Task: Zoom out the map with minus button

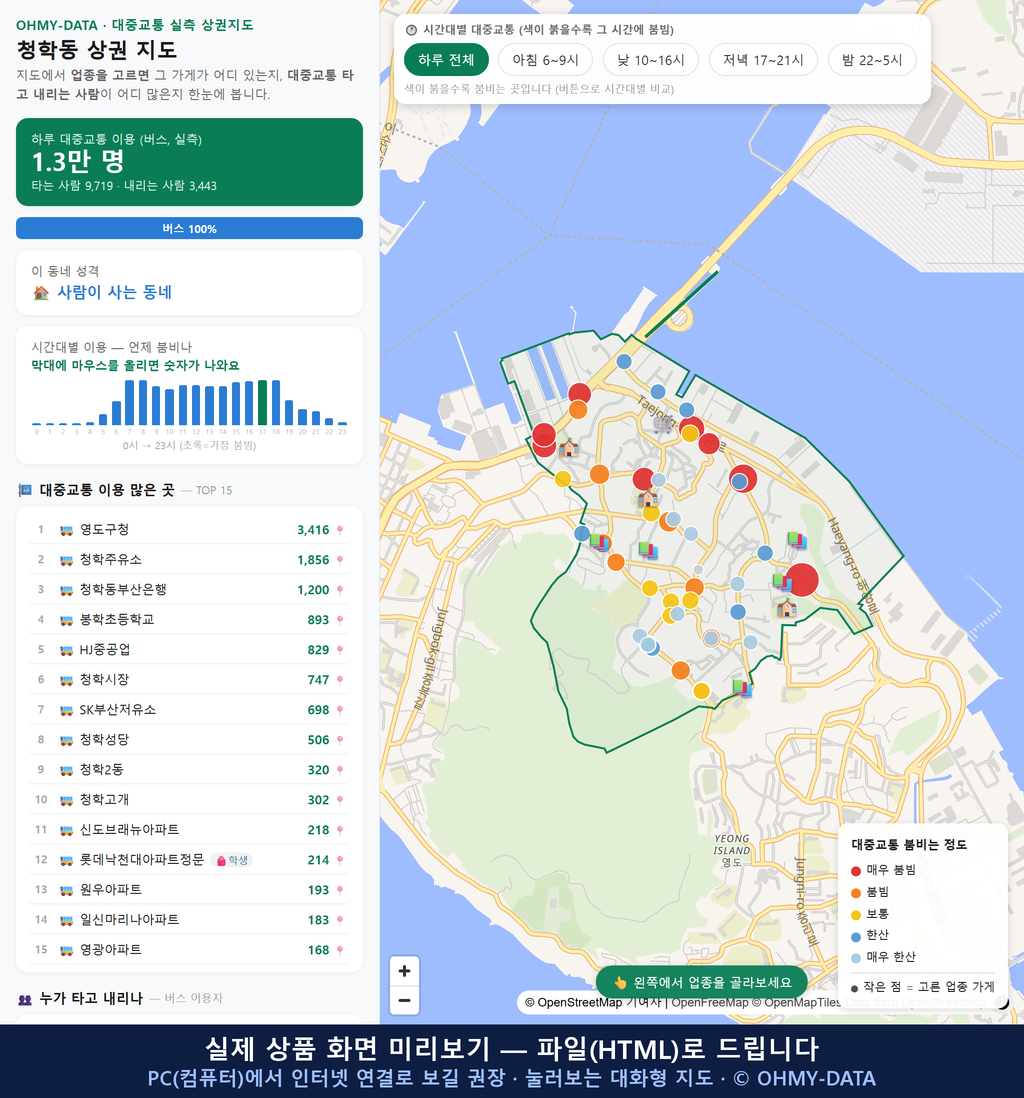Action: click(404, 1000)
